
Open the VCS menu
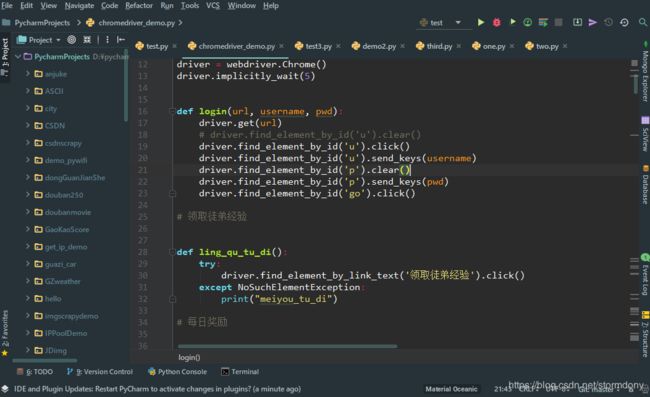(213, 5)
